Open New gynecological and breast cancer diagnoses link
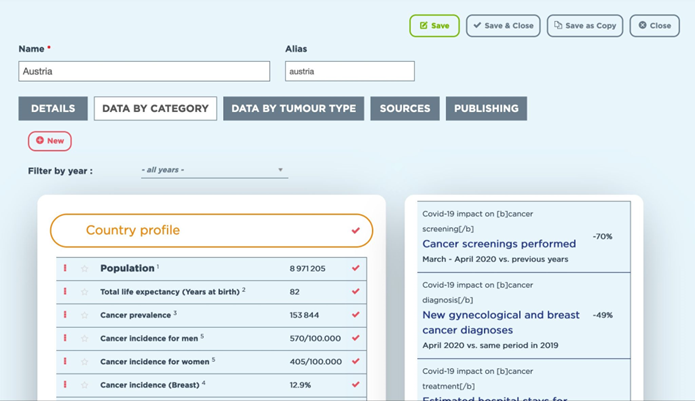Viewport: 695px width, 401px height. (x=501, y=323)
